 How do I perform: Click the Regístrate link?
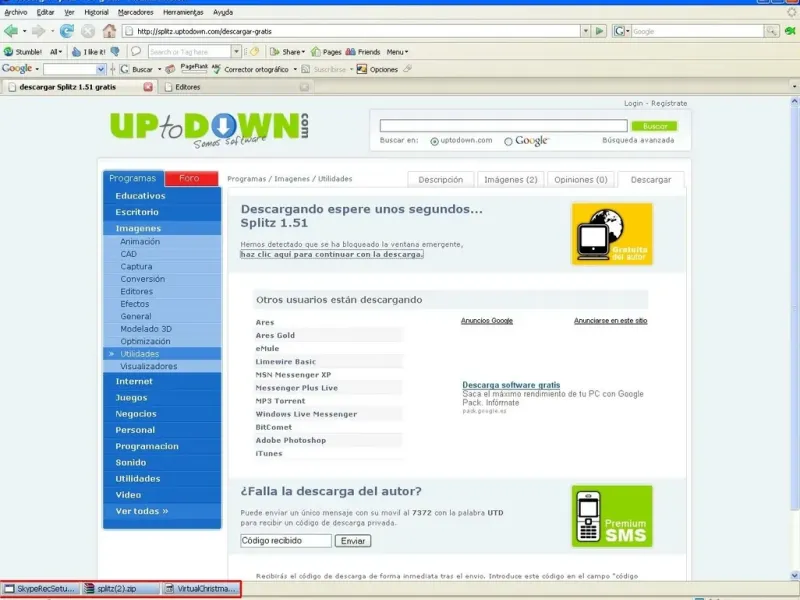[x=669, y=103]
